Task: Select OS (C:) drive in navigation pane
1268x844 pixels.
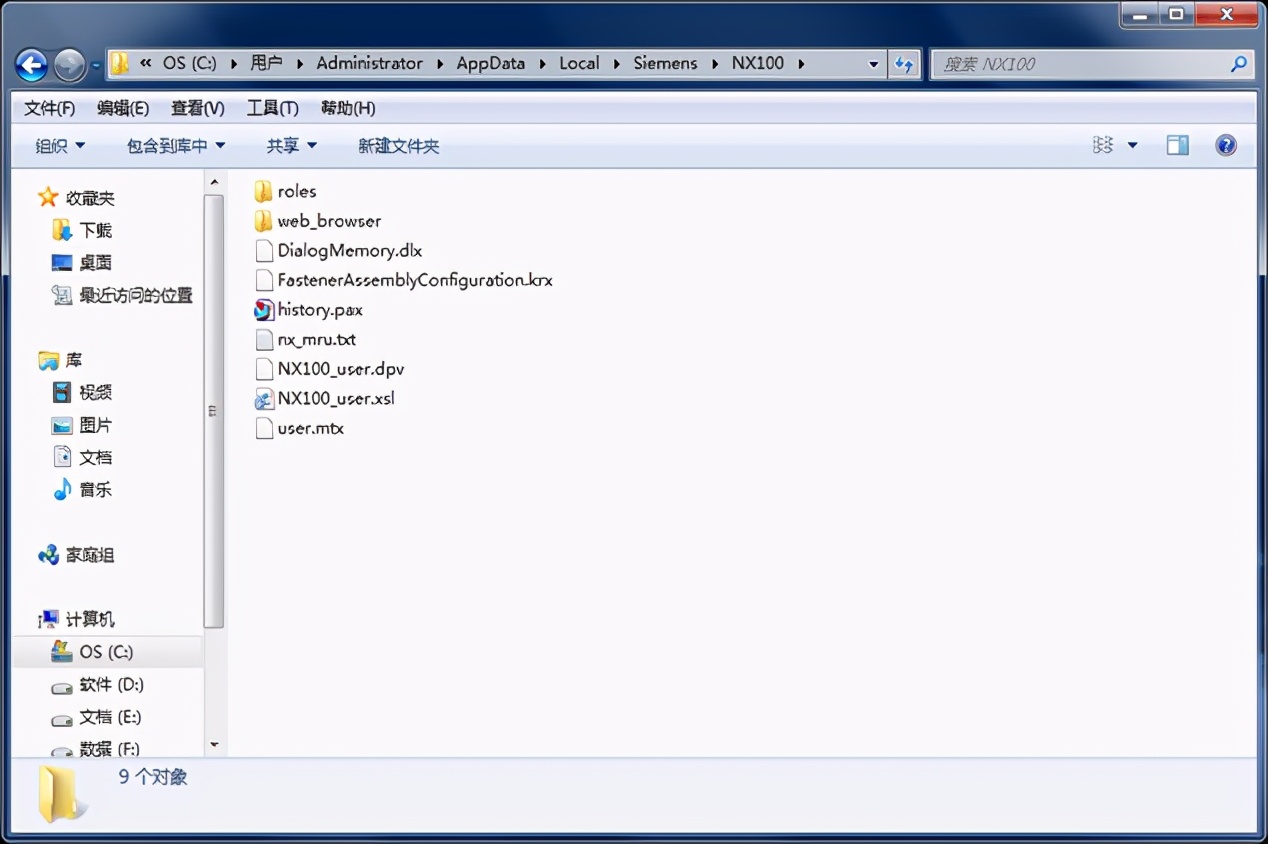Action: [x=106, y=652]
